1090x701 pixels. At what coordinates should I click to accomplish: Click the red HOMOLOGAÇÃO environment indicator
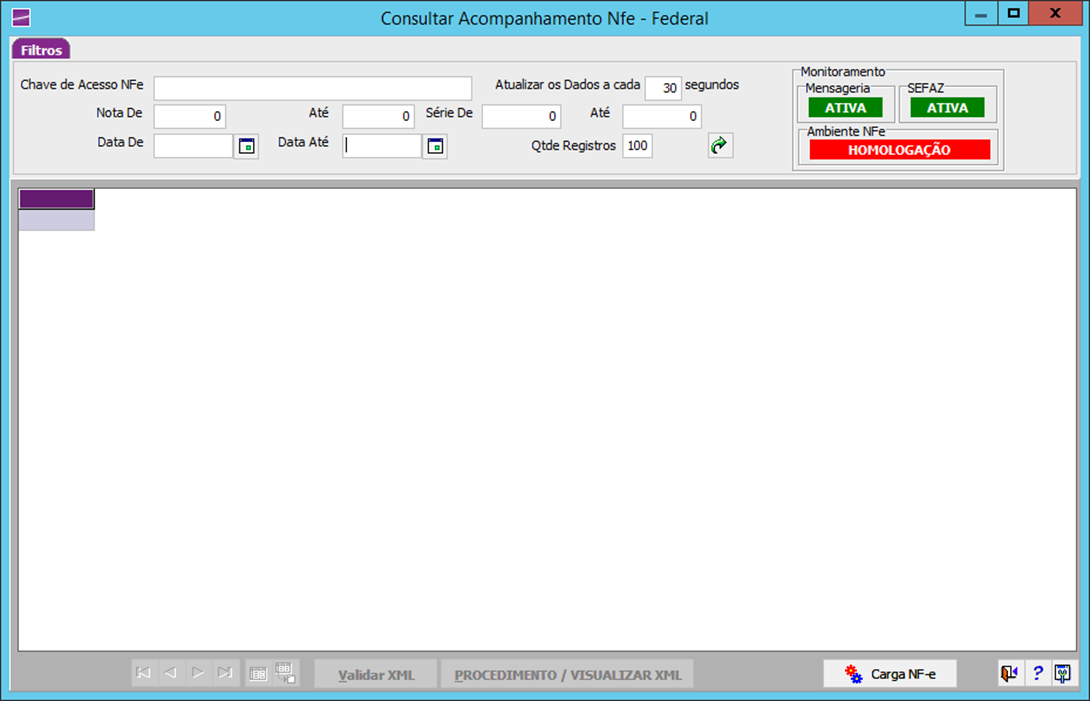900,150
